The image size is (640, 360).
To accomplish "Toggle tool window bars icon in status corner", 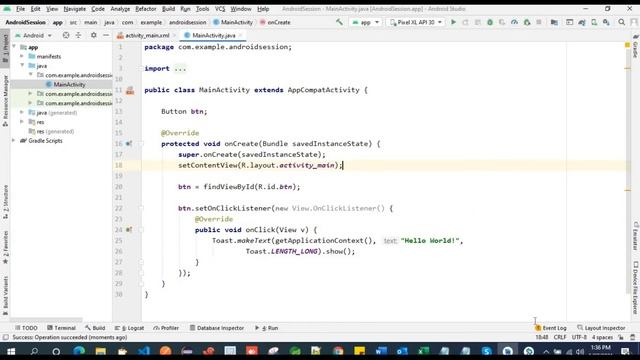I will point(5,338).
